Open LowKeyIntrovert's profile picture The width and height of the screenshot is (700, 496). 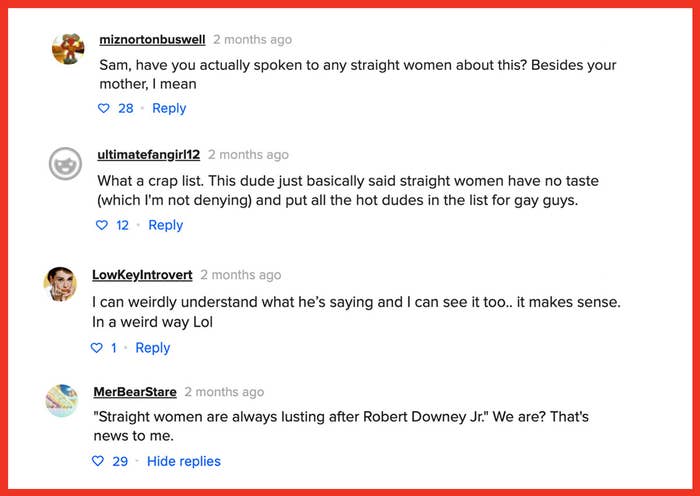coord(60,284)
